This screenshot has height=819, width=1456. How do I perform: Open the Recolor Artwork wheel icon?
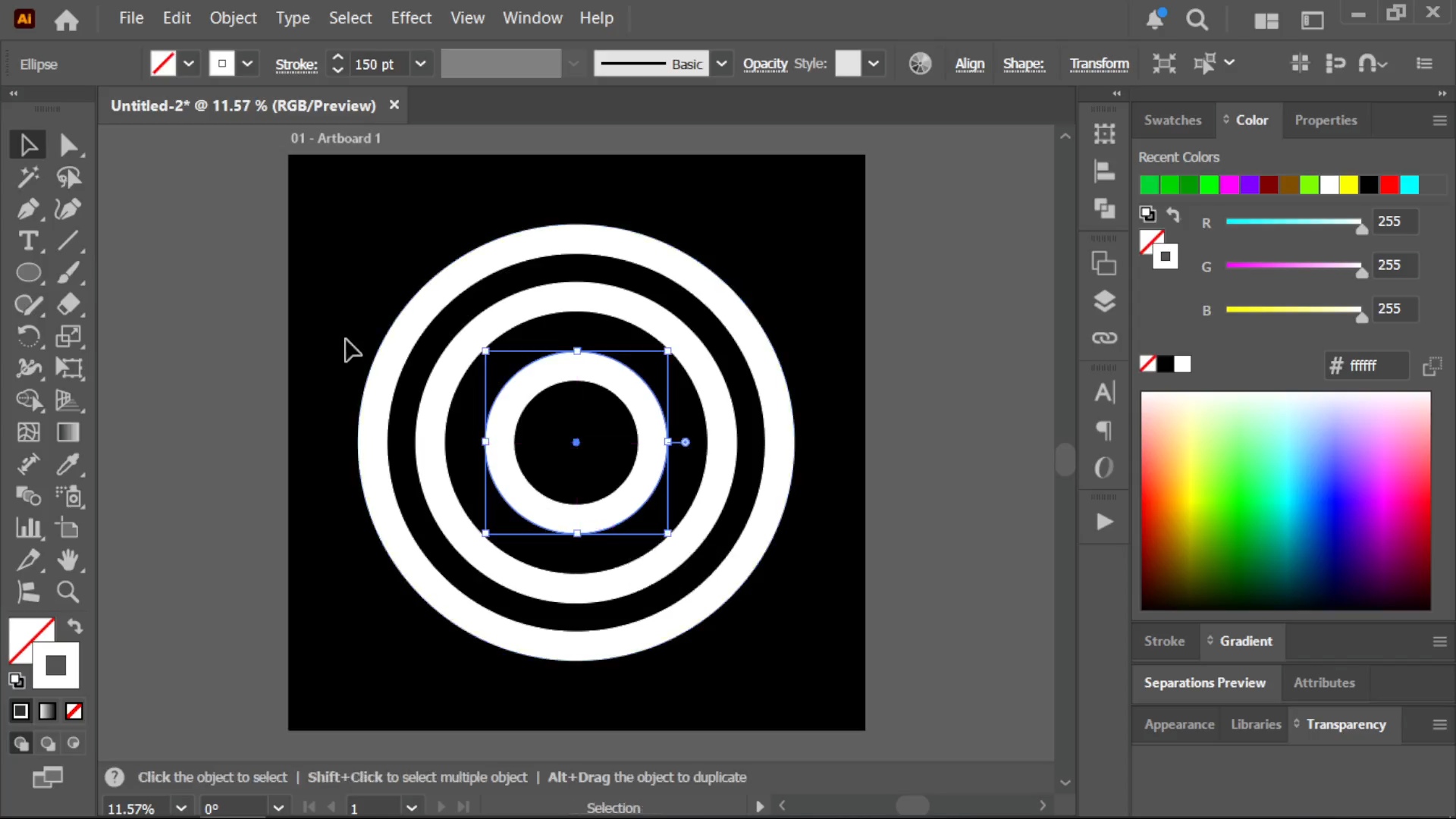(920, 64)
